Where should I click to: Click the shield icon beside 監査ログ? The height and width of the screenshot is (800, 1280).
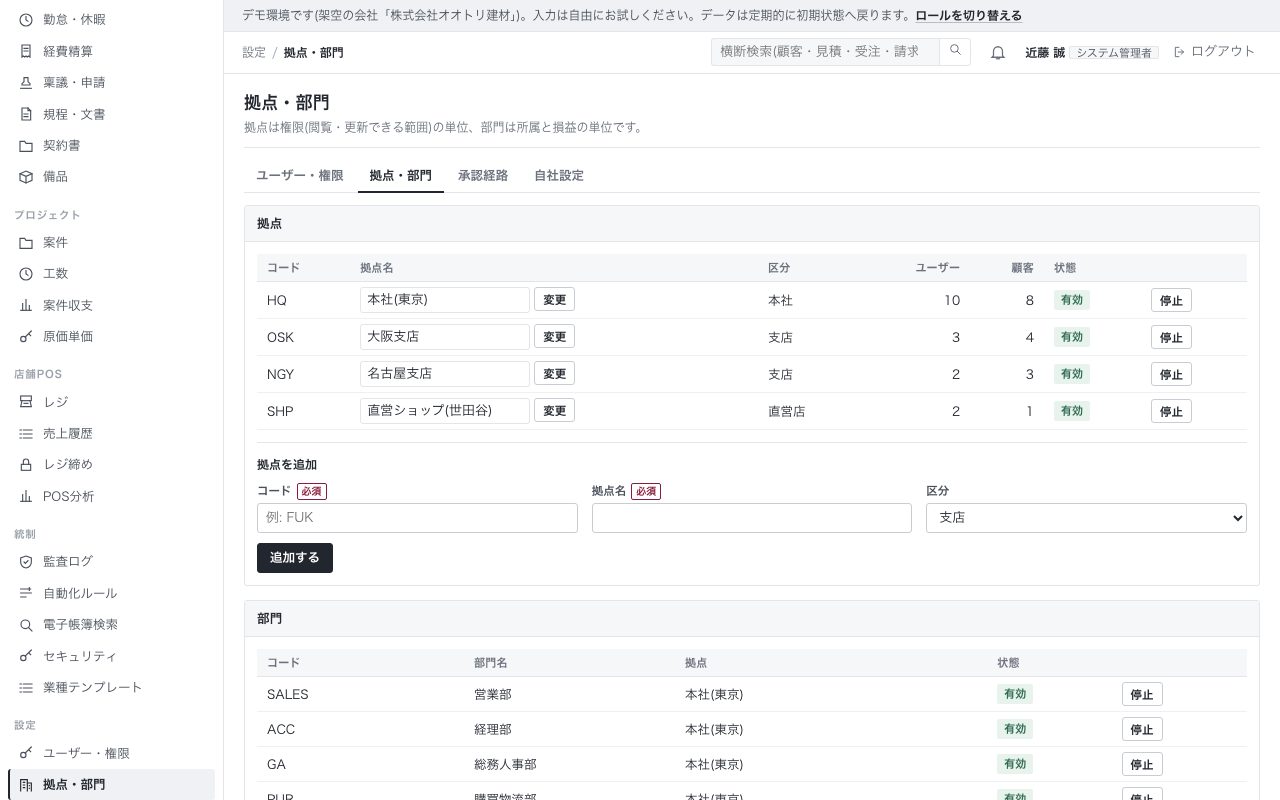pyautogui.click(x=26, y=561)
